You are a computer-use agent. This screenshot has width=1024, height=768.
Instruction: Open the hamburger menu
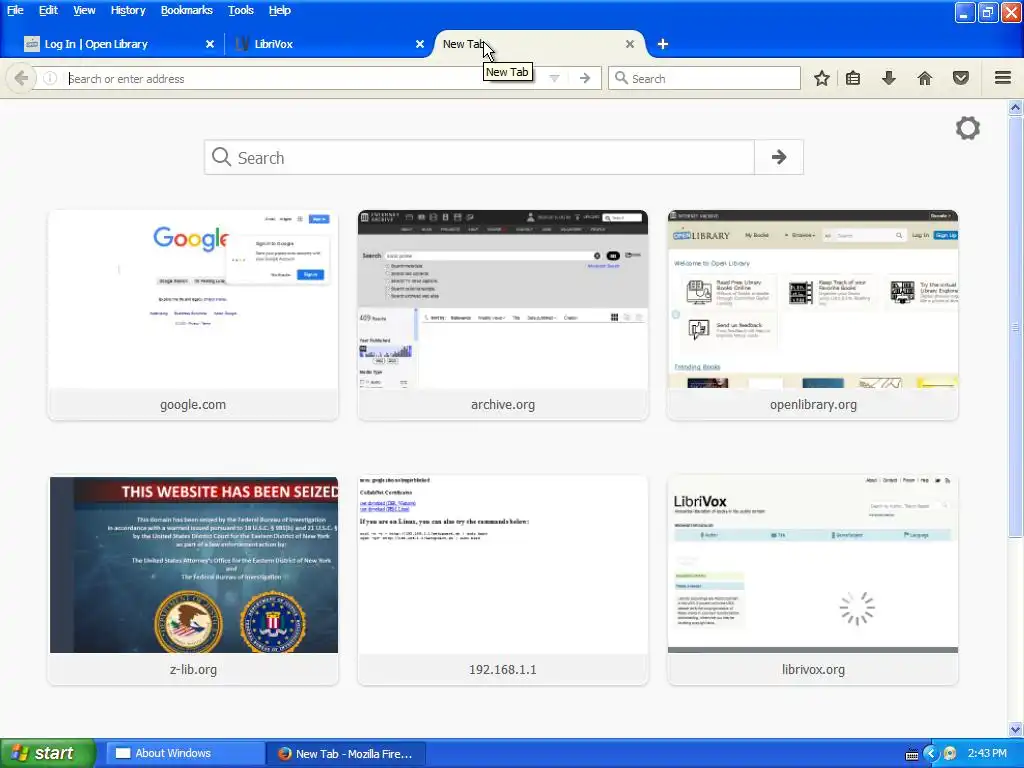1003,78
